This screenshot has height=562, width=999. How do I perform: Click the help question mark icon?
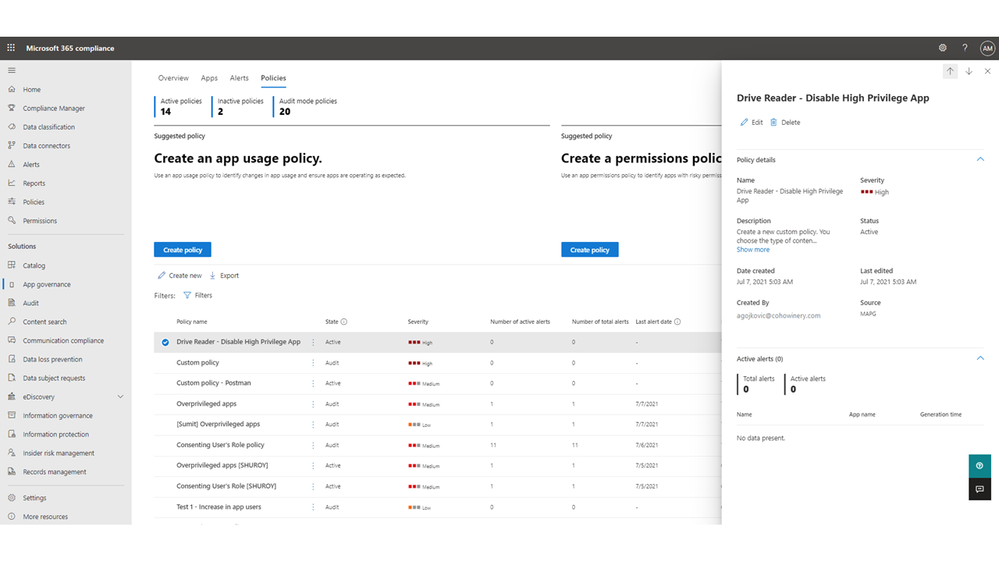pos(965,48)
